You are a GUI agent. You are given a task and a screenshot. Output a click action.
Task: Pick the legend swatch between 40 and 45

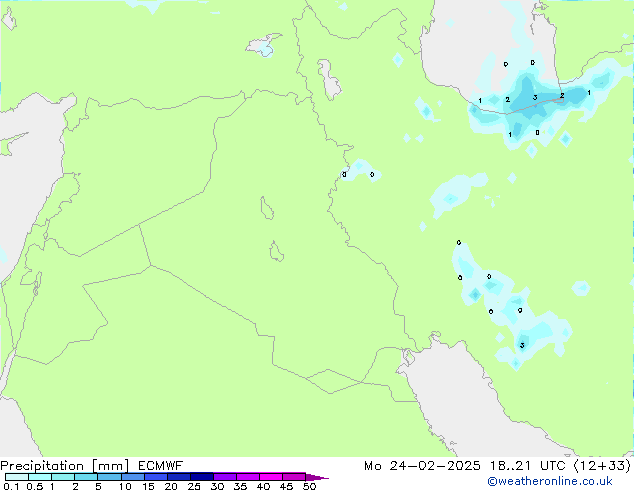271,477
